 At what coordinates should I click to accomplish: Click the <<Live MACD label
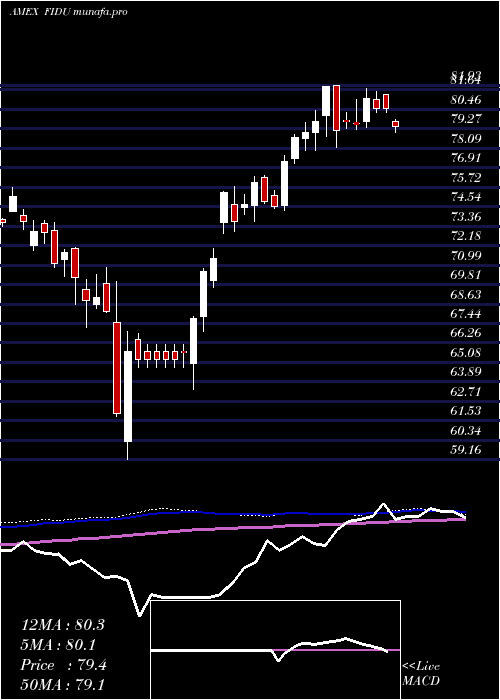point(421,674)
